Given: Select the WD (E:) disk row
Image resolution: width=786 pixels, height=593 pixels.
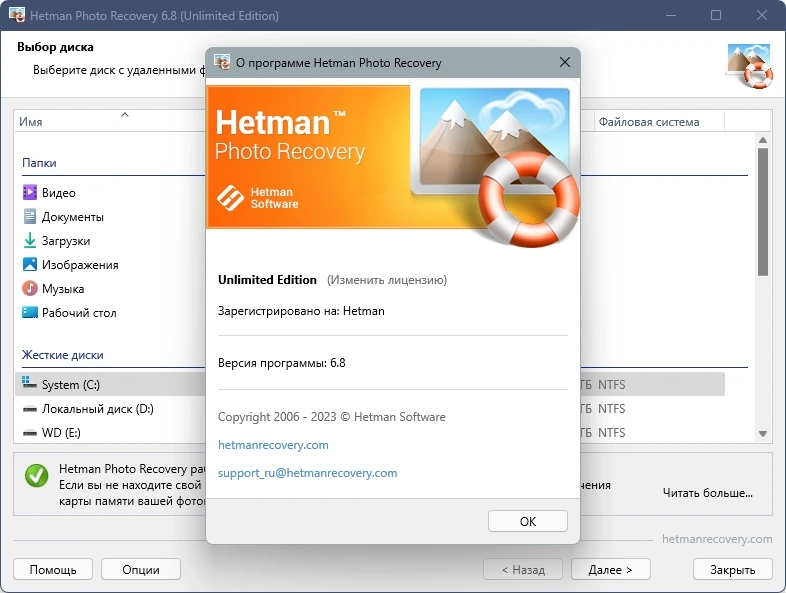Looking at the screenshot, I should click(x=110, y=433).
